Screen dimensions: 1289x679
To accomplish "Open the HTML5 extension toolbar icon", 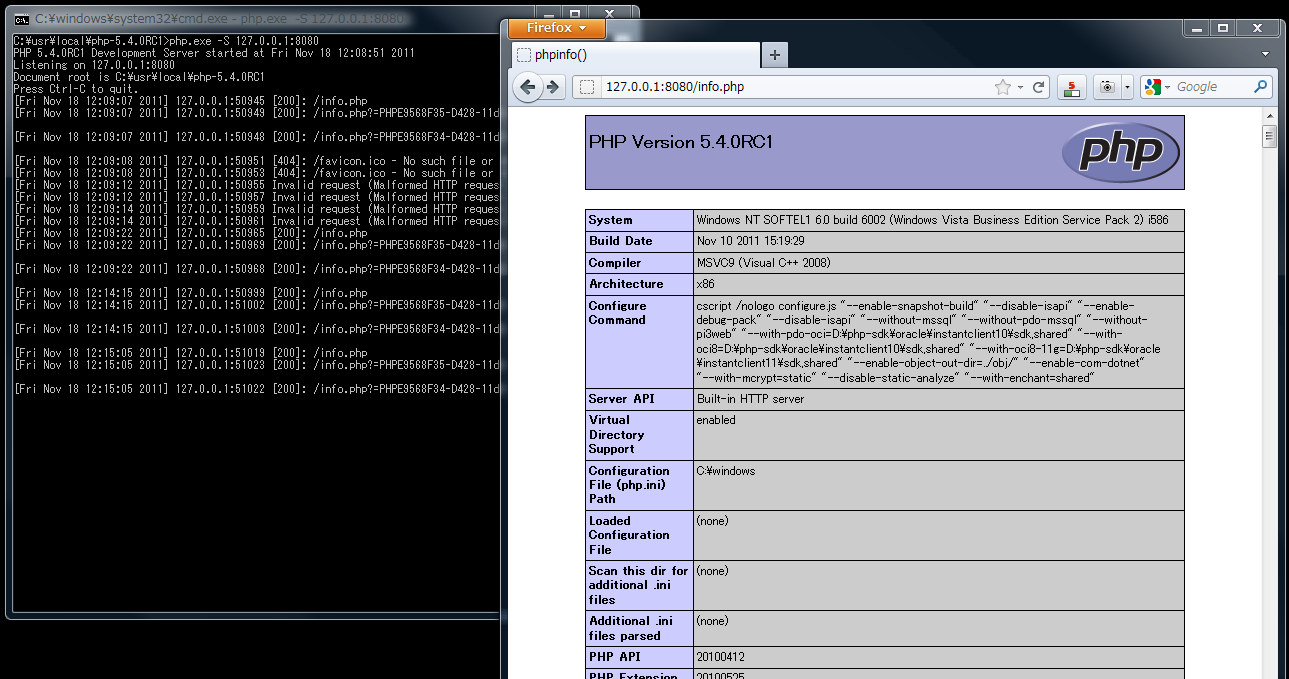I will [x=1072, y=87].
